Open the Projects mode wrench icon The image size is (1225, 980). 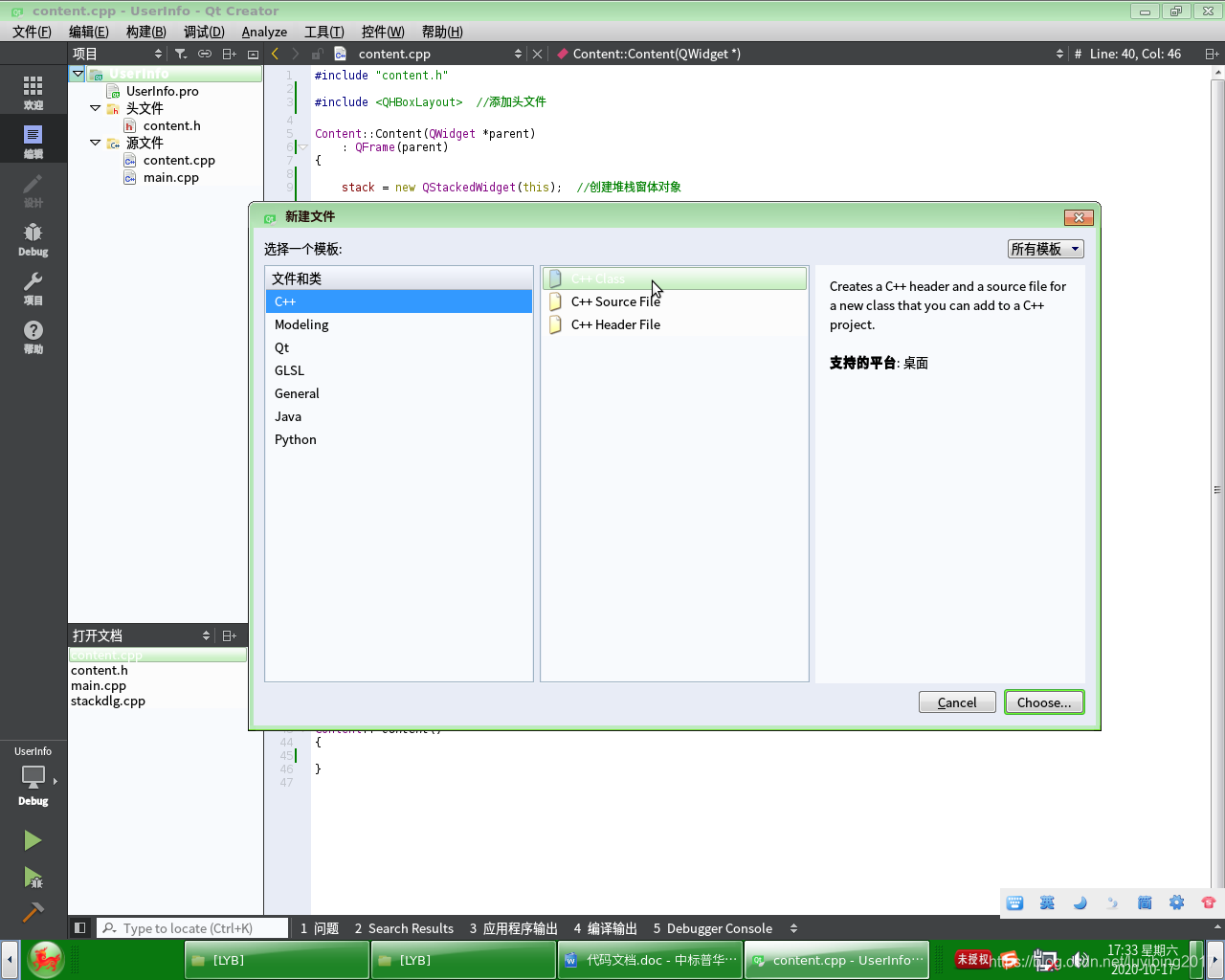click(x=33, y=287)
